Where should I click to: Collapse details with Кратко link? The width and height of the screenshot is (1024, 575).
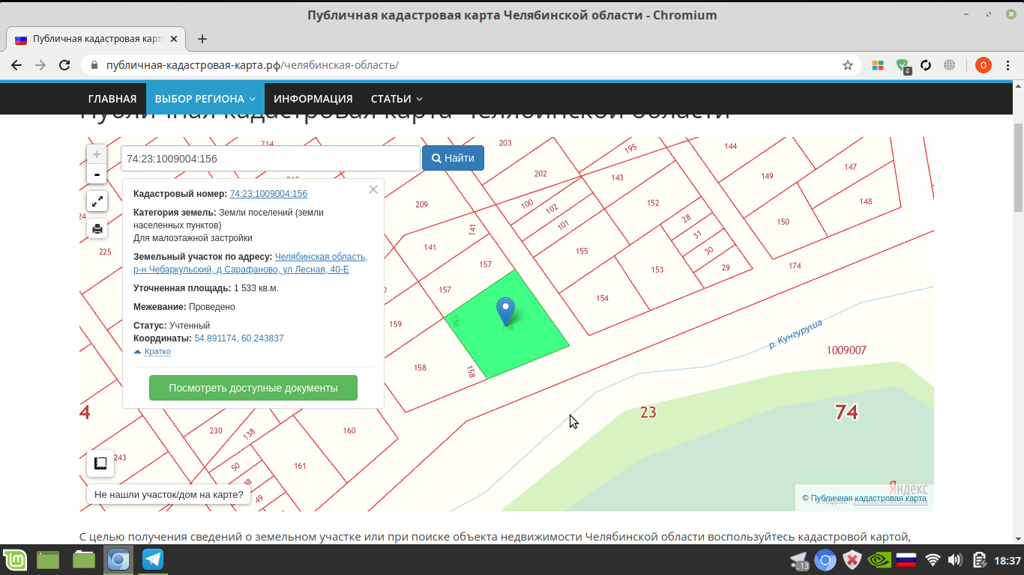pos(156,352)
